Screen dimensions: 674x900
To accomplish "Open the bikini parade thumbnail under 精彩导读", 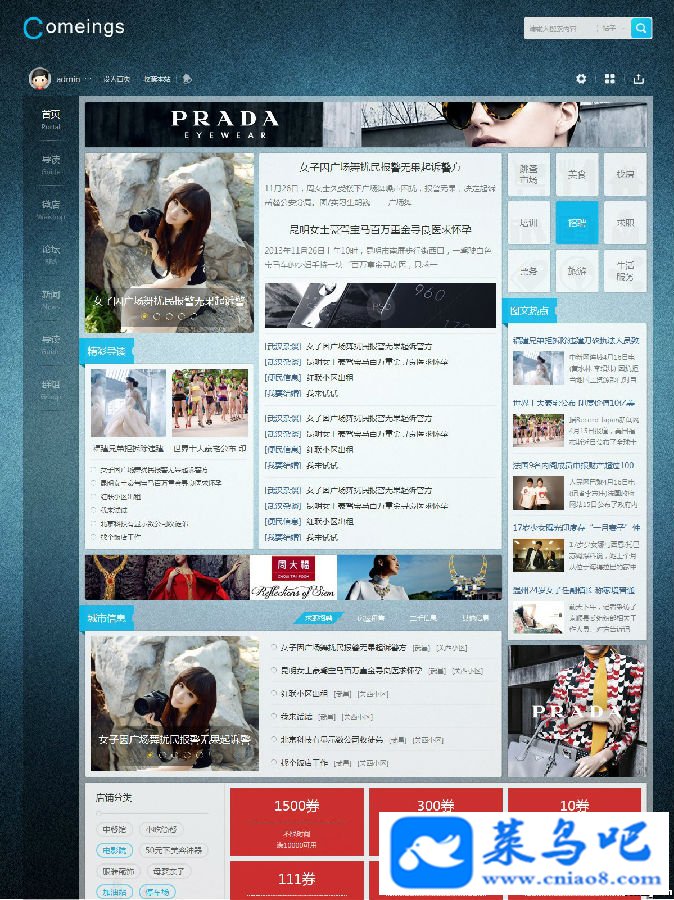I will (x=210, y=403).
